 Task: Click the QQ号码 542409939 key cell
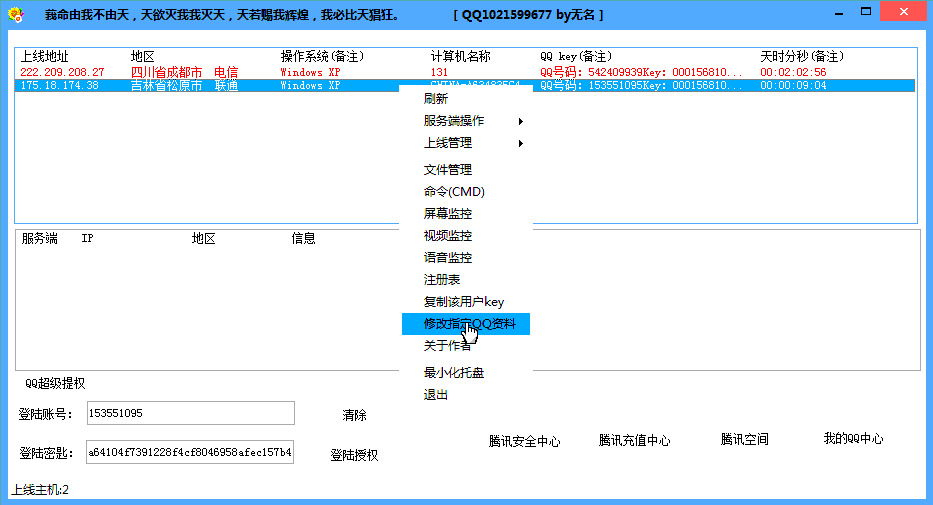point(641,72)
